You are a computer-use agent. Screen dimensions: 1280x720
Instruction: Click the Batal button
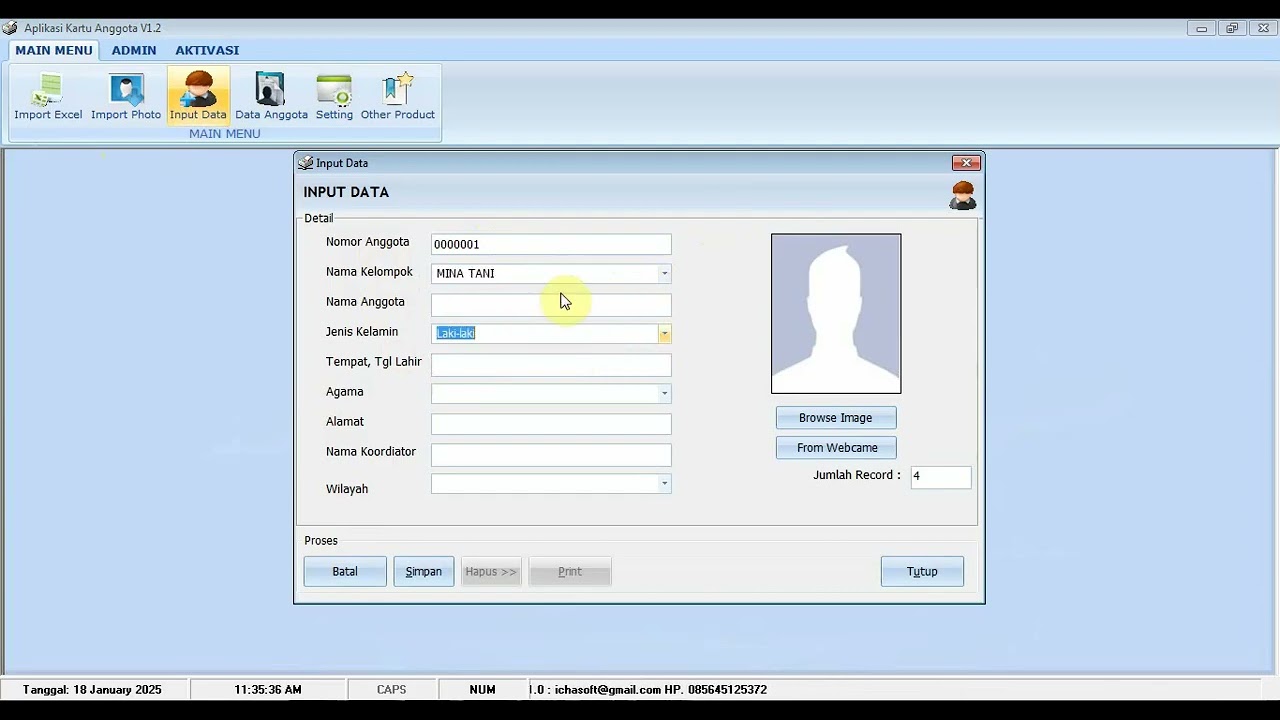345,571
